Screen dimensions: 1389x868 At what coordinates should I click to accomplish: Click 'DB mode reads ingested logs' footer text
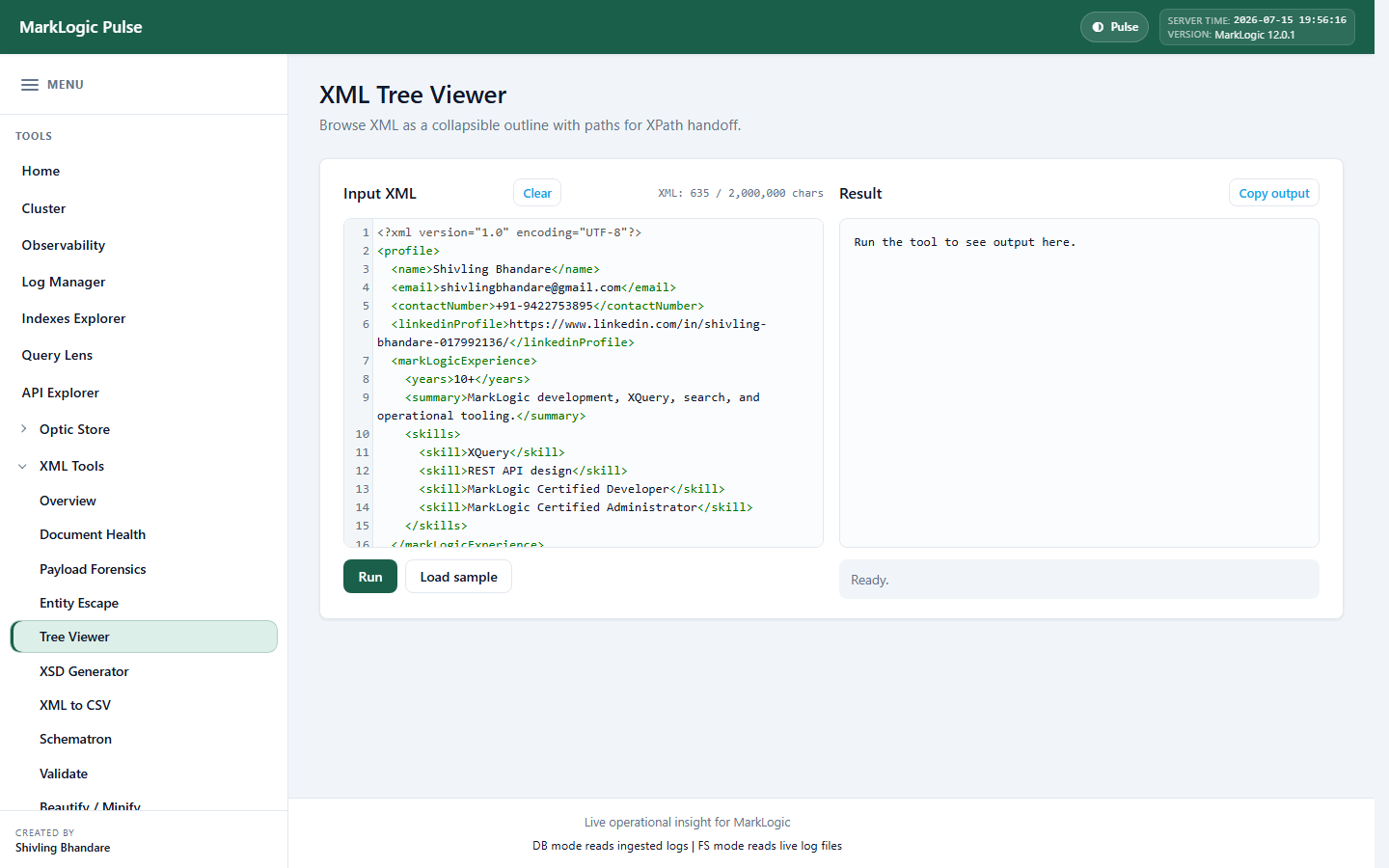pyautogui.click(x=611, y=846)
